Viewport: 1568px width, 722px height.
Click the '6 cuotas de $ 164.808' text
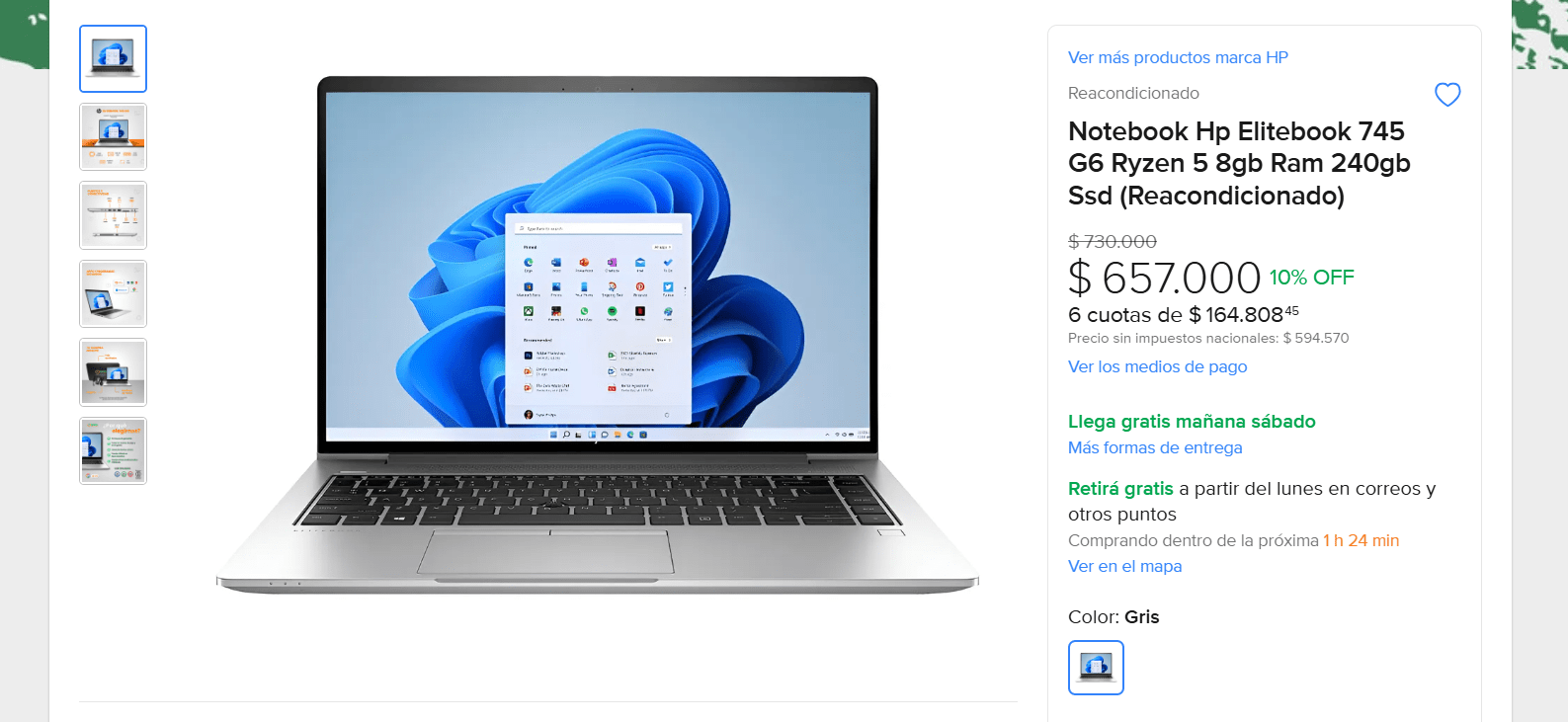(x=1184, y=315)
